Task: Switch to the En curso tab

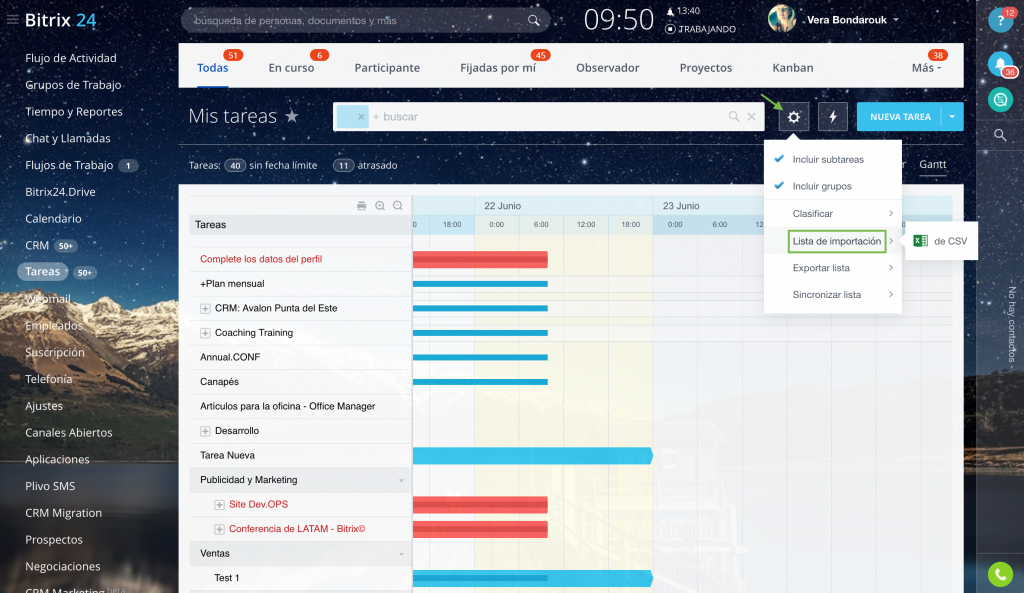Action: pyautogui.click(x=291, y=67)
